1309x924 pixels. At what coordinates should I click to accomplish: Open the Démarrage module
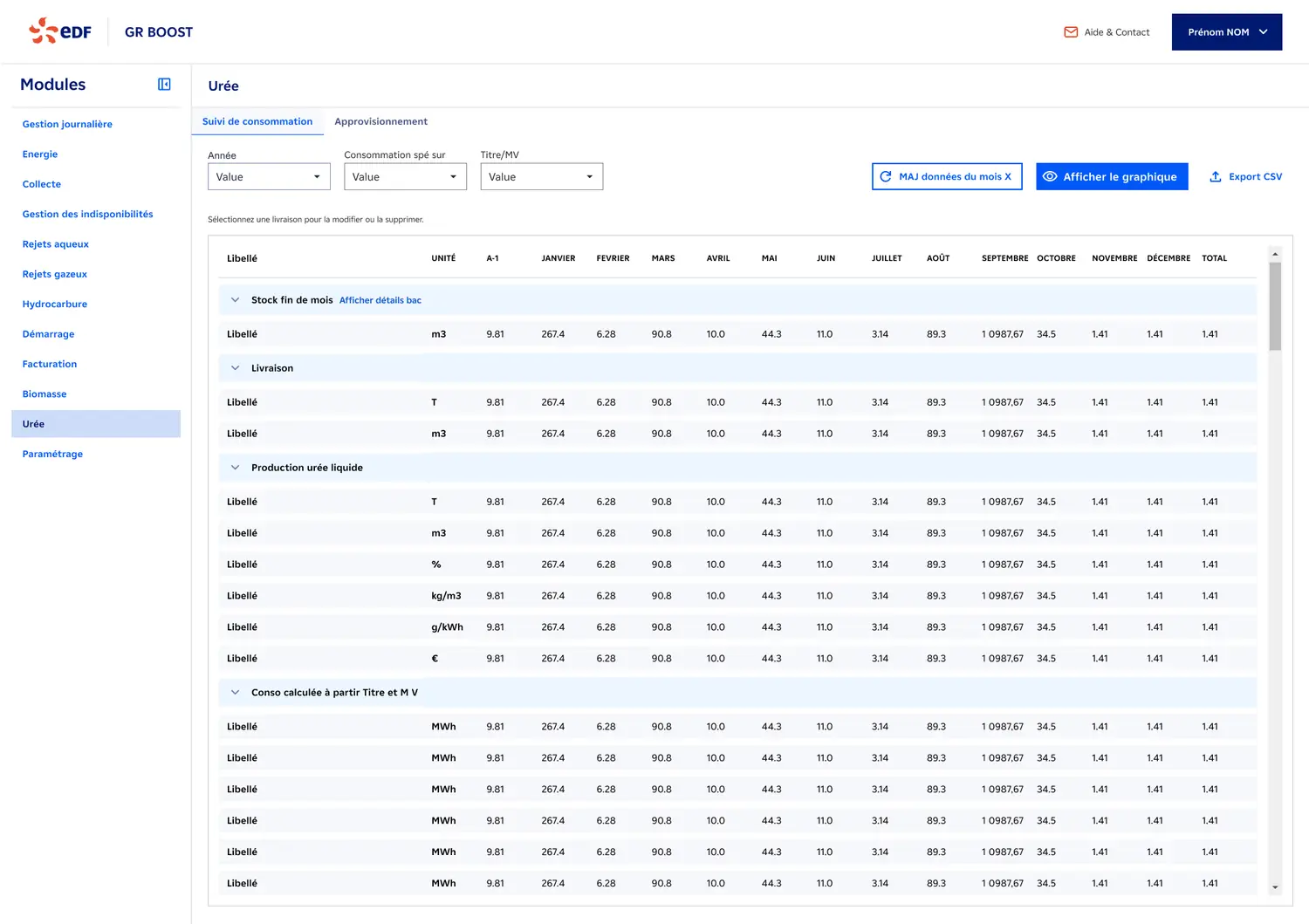[x=48, y=334]
